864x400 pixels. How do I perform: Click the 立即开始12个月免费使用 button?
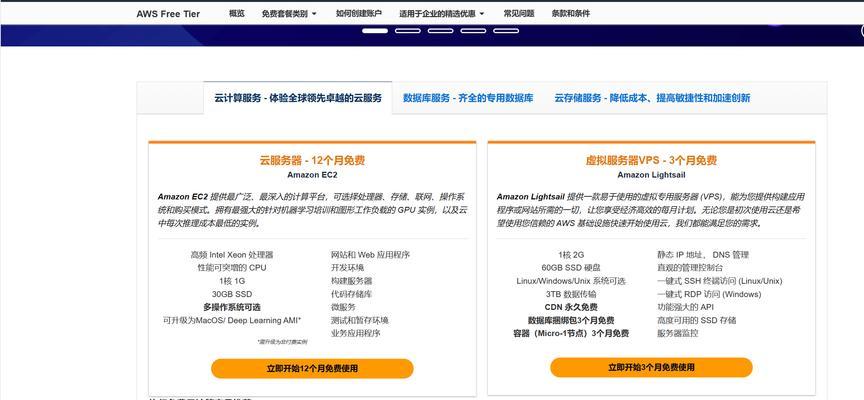312,369
